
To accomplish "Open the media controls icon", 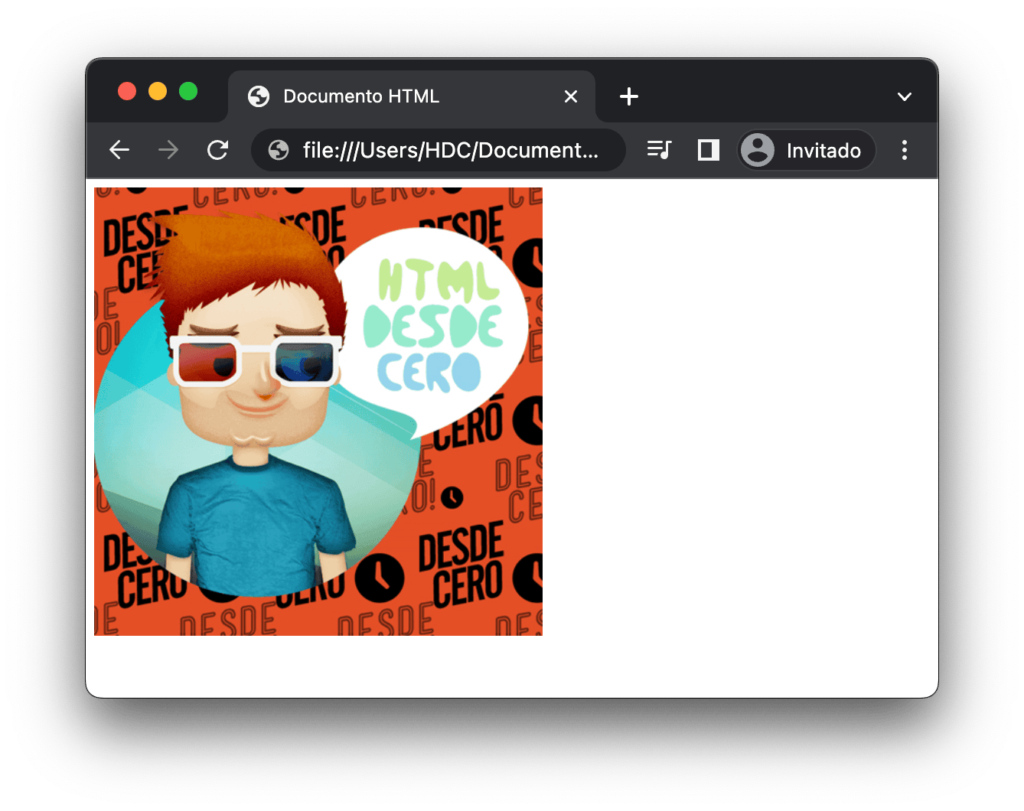I will (659, 150).
